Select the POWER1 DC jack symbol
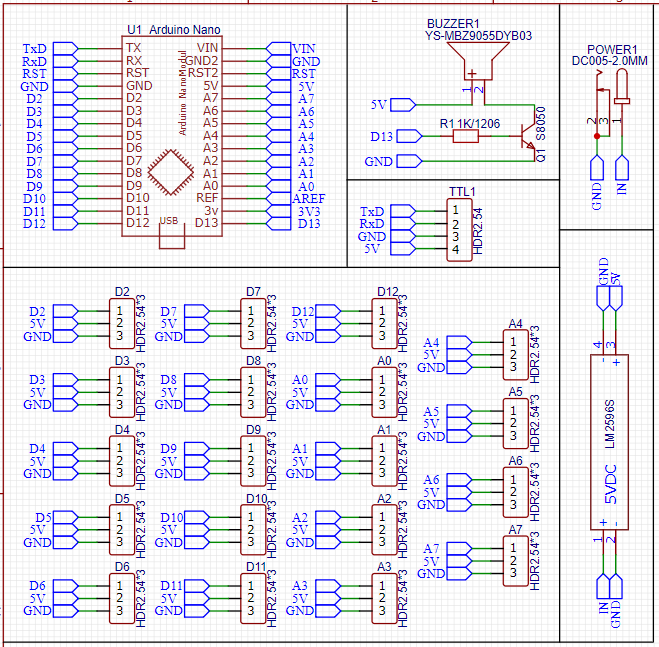Viewport: 659px width, 647px height. (612, 103)
